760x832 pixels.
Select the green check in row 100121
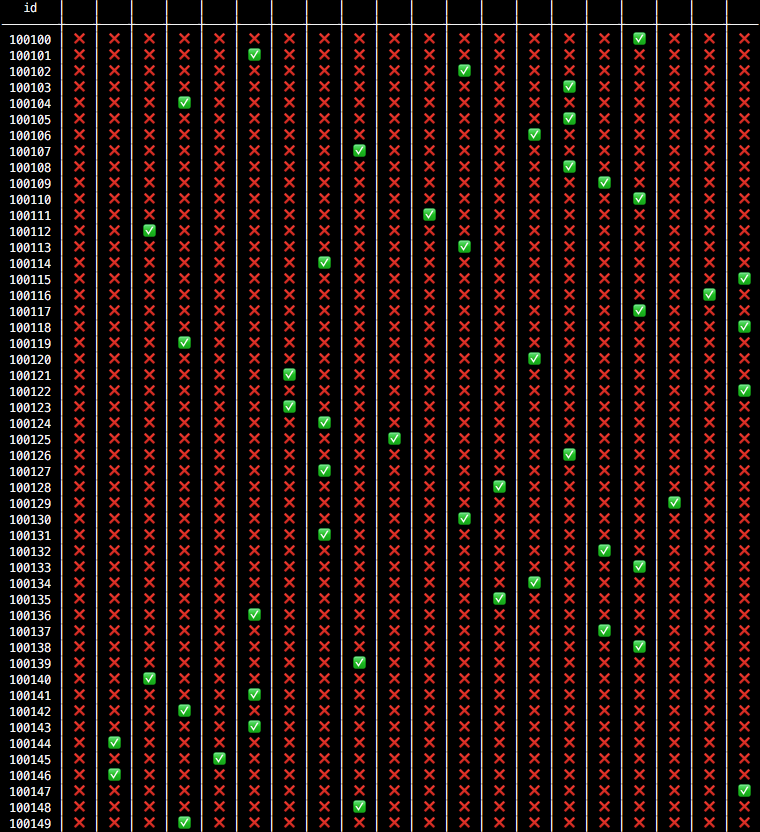tap(289, 375)
